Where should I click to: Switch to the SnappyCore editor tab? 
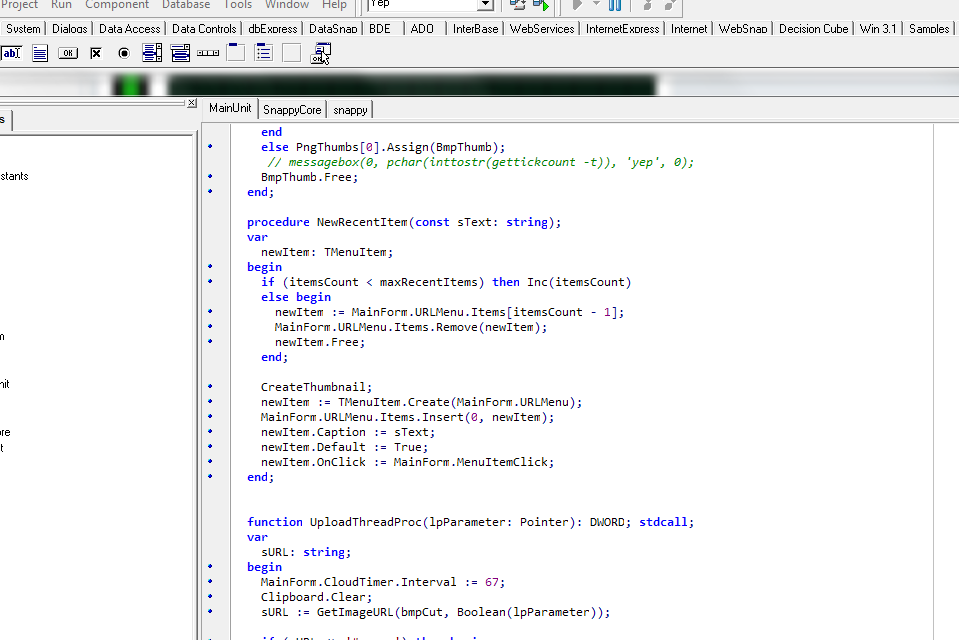click(292, 110)
